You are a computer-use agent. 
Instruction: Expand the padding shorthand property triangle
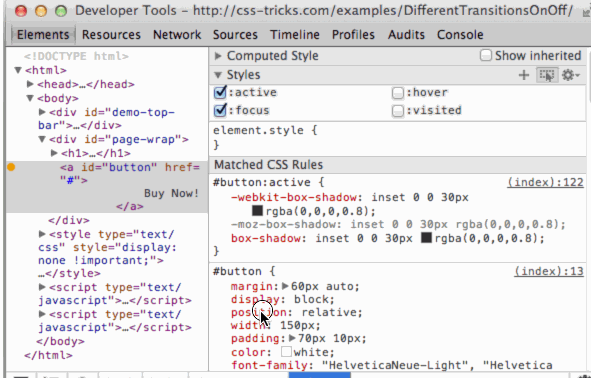292,338
